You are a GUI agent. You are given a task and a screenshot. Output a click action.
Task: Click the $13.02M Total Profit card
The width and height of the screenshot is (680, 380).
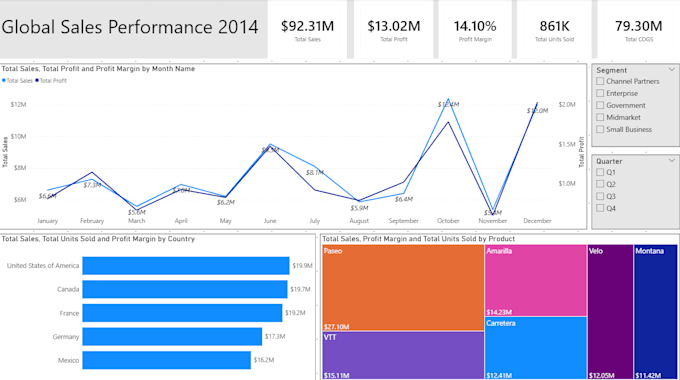pyautogui.click(x=394, y=29)
